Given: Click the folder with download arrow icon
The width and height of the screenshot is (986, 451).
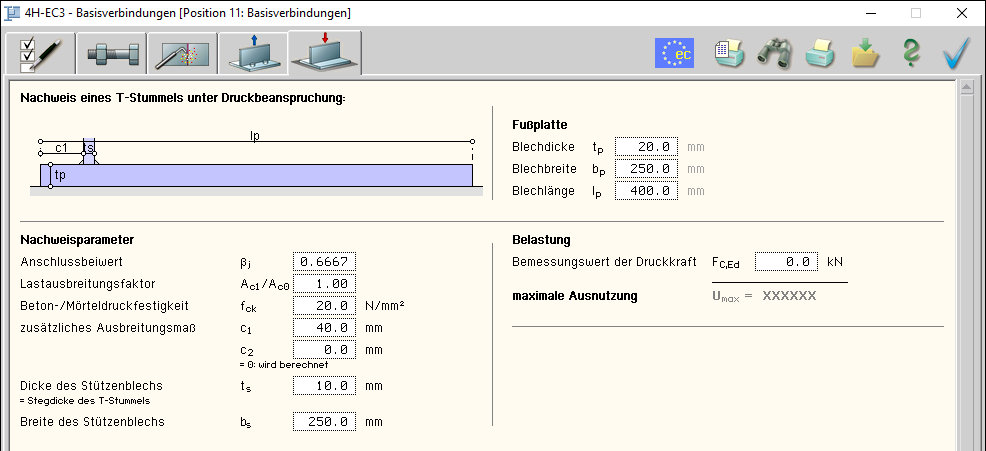Looking at the screenshot, I should point(865,53).
